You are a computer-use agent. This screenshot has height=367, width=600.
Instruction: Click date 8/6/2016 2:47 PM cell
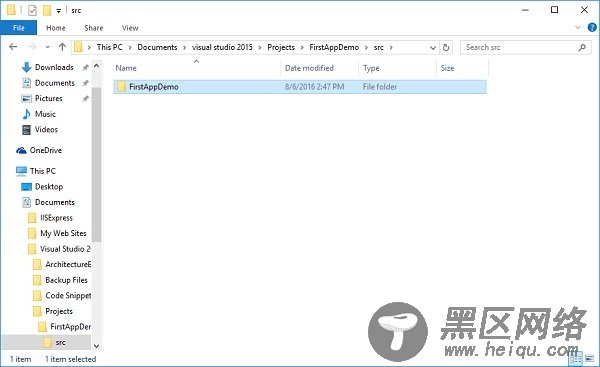(315, 86)
